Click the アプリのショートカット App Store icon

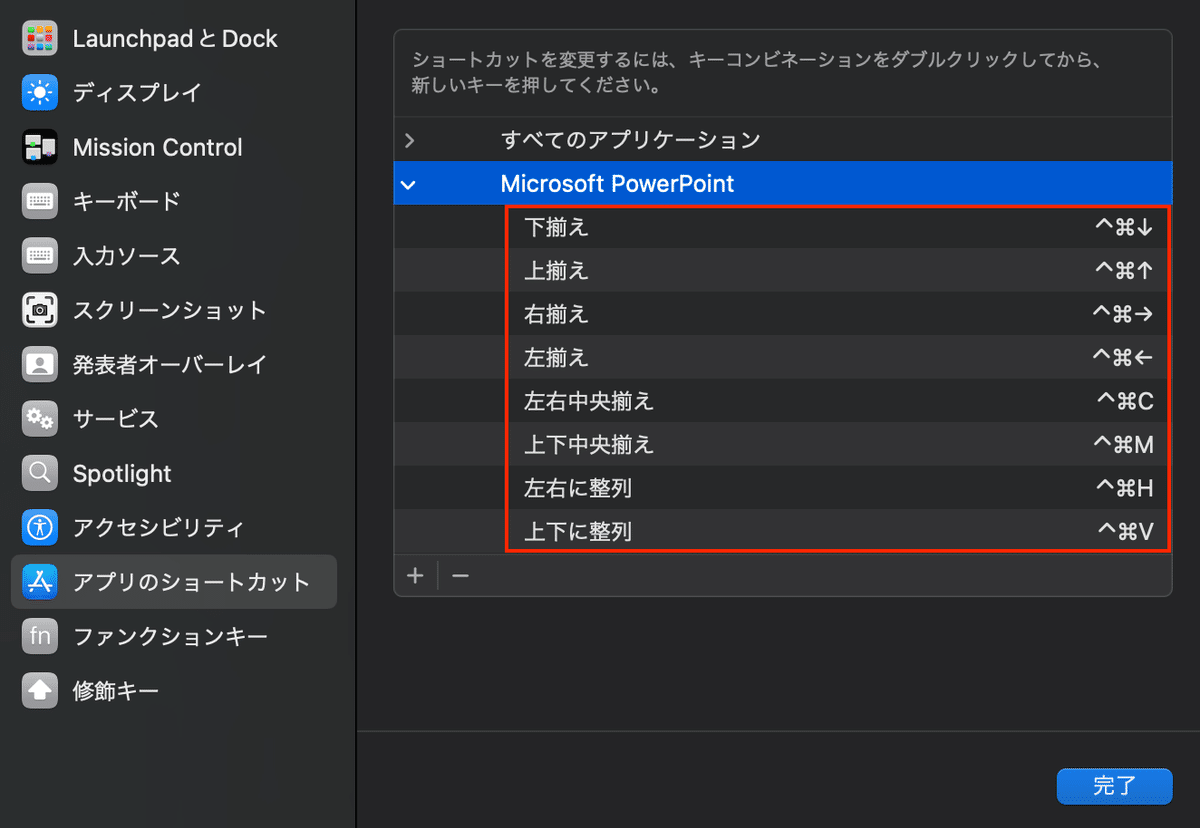pyautogui.click(x=40, y=582)
